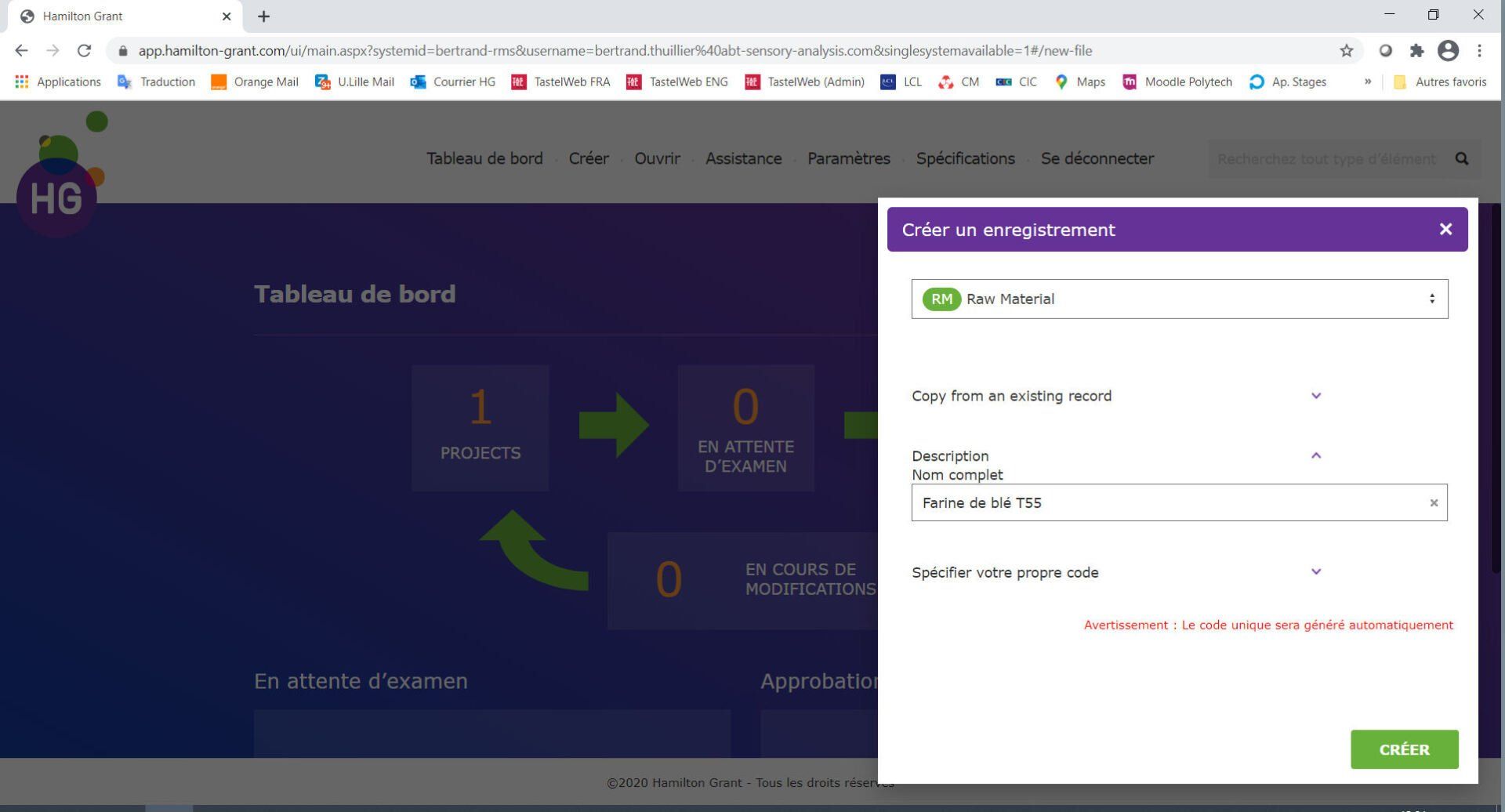Screen dimensions: 1505x812
Task: Open Courrier HG from bookmarks bar
Action: 464,82
